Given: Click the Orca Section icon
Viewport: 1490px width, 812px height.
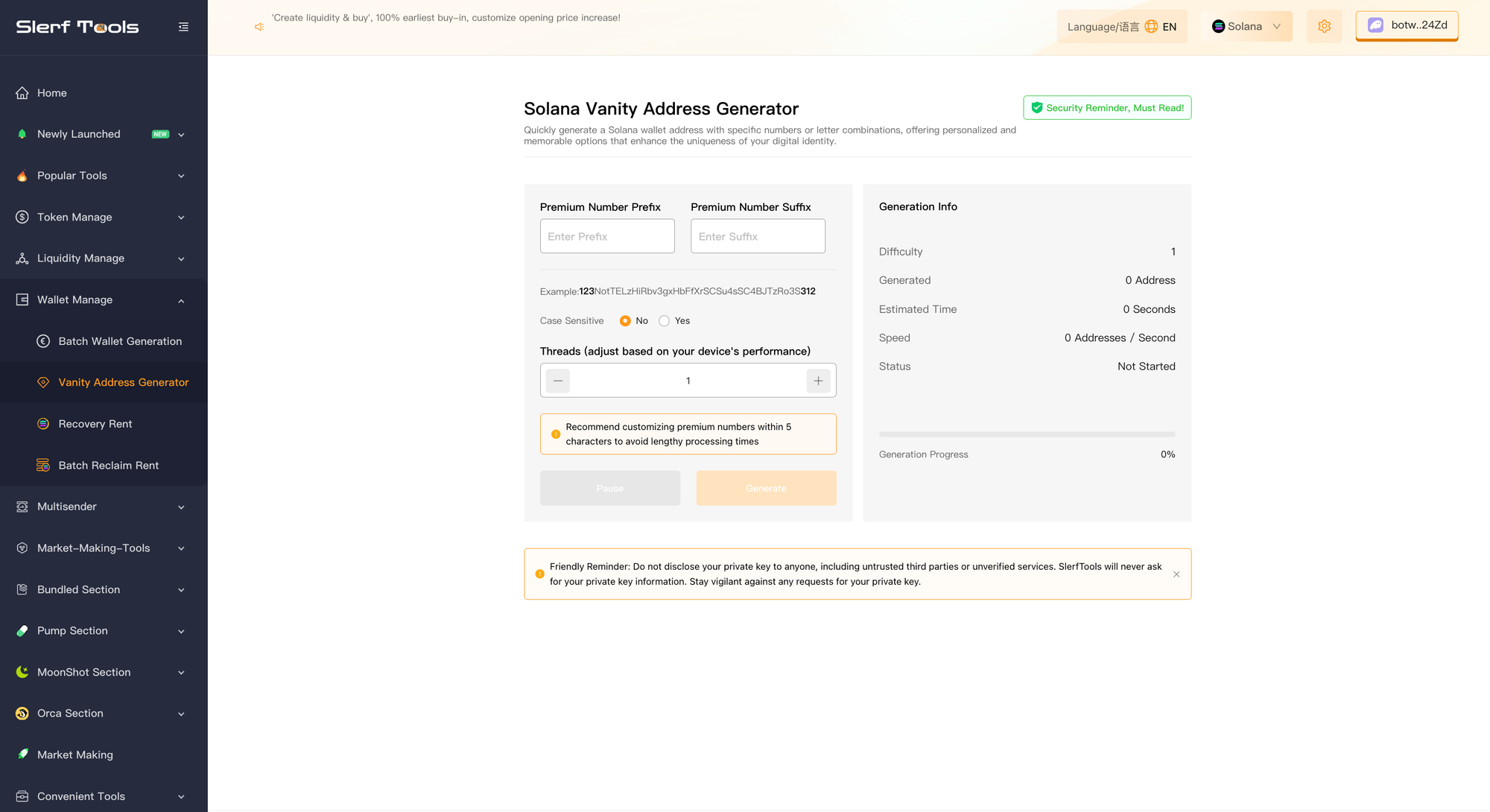Looking at the screenshot, I should coord(22,714).
